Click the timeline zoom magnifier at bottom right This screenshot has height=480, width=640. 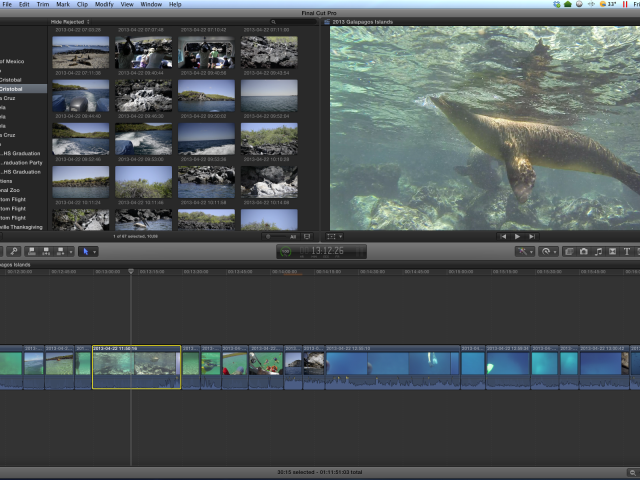(633, 472)
